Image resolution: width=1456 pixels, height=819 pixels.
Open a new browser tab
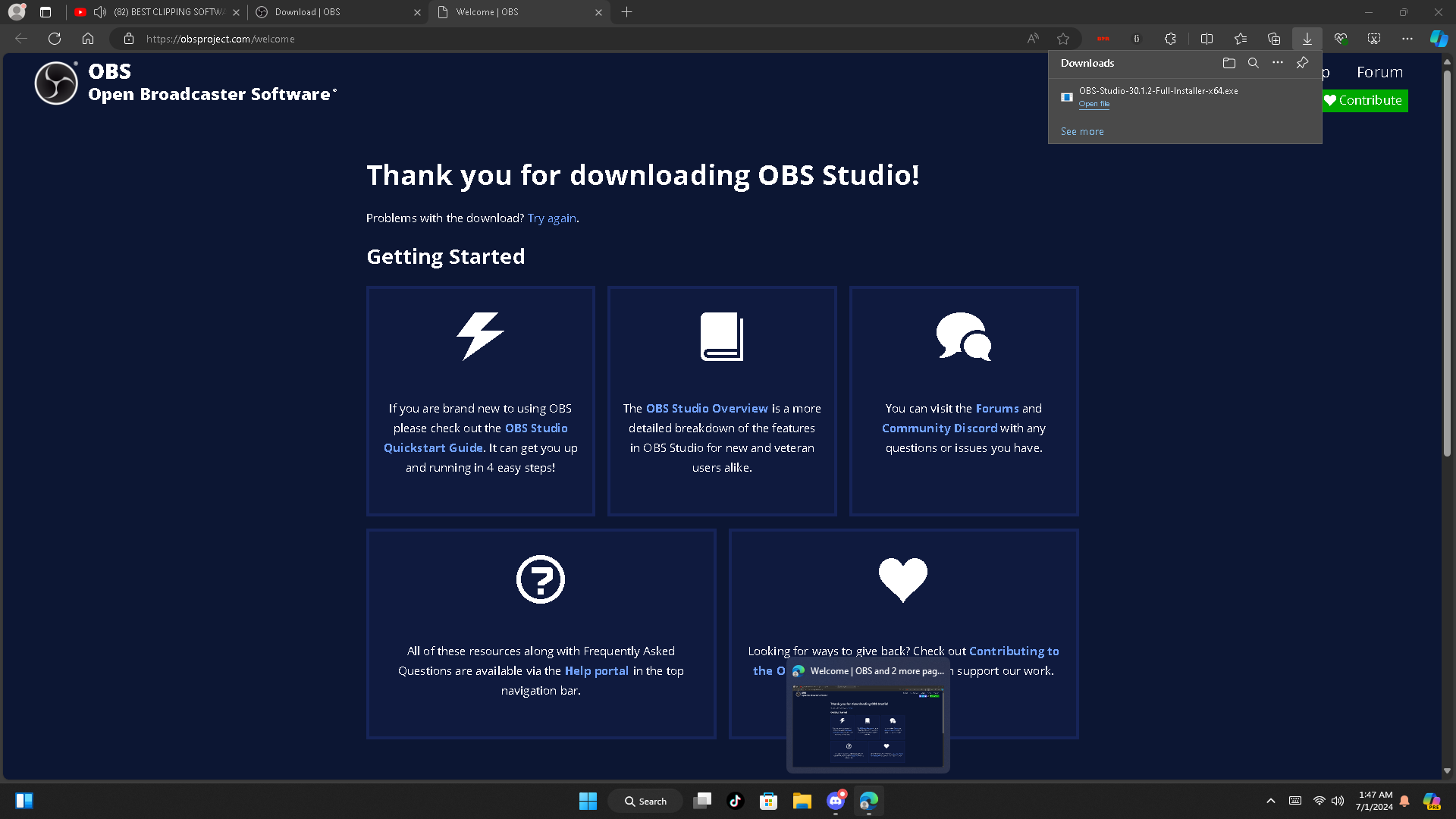(x=627, y=12)
